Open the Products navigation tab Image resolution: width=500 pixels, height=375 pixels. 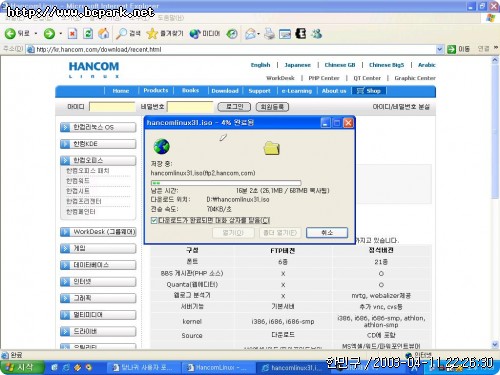click(156, 90)
